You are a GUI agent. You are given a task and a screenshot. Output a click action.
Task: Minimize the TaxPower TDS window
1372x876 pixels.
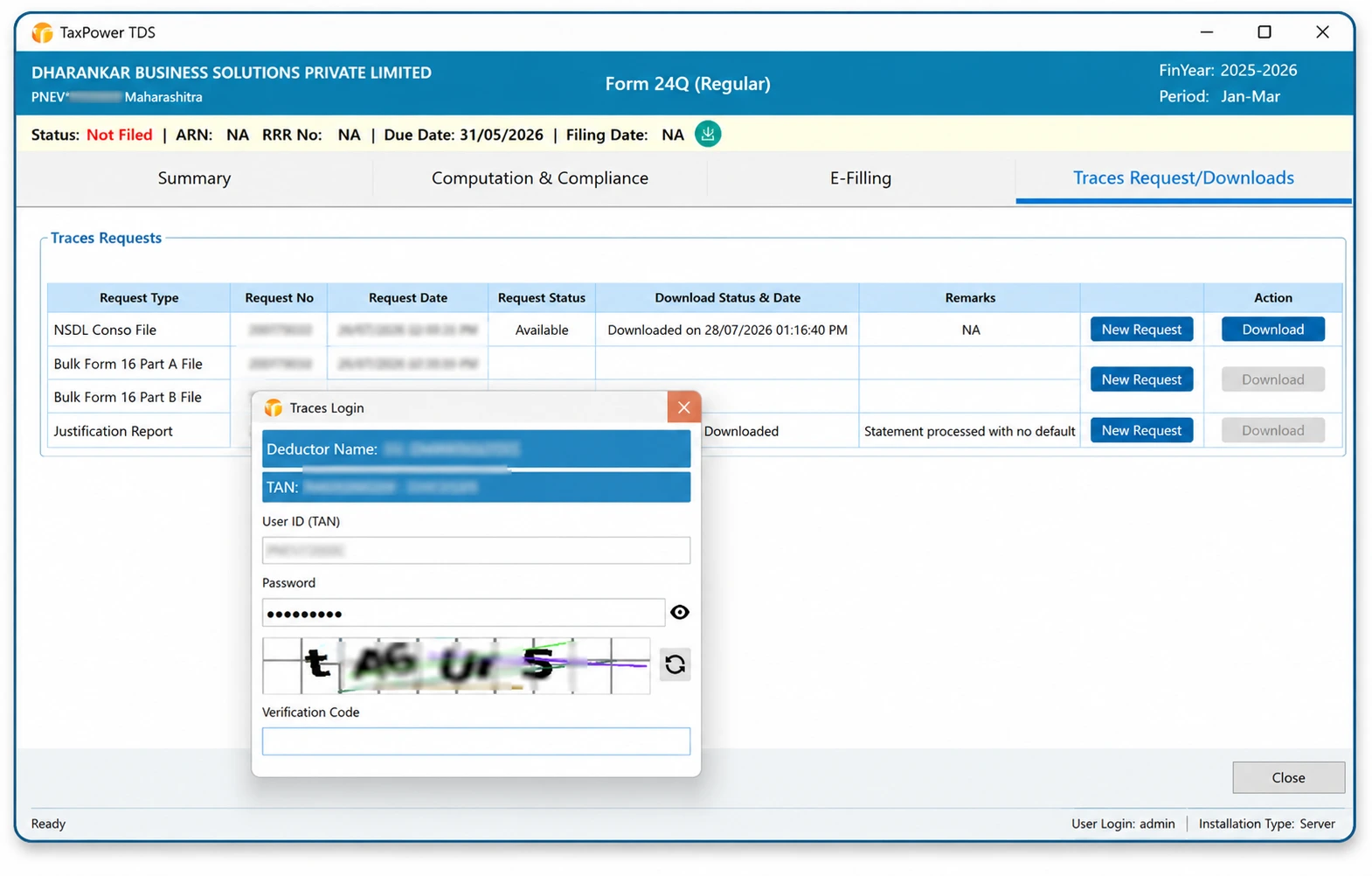click(1207, 32)
